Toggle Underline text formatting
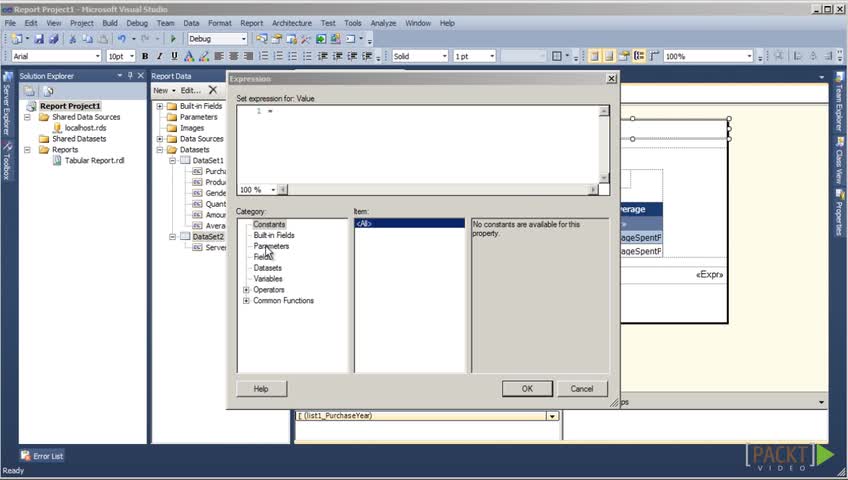848x480 pixels. [x=174, y=56]
